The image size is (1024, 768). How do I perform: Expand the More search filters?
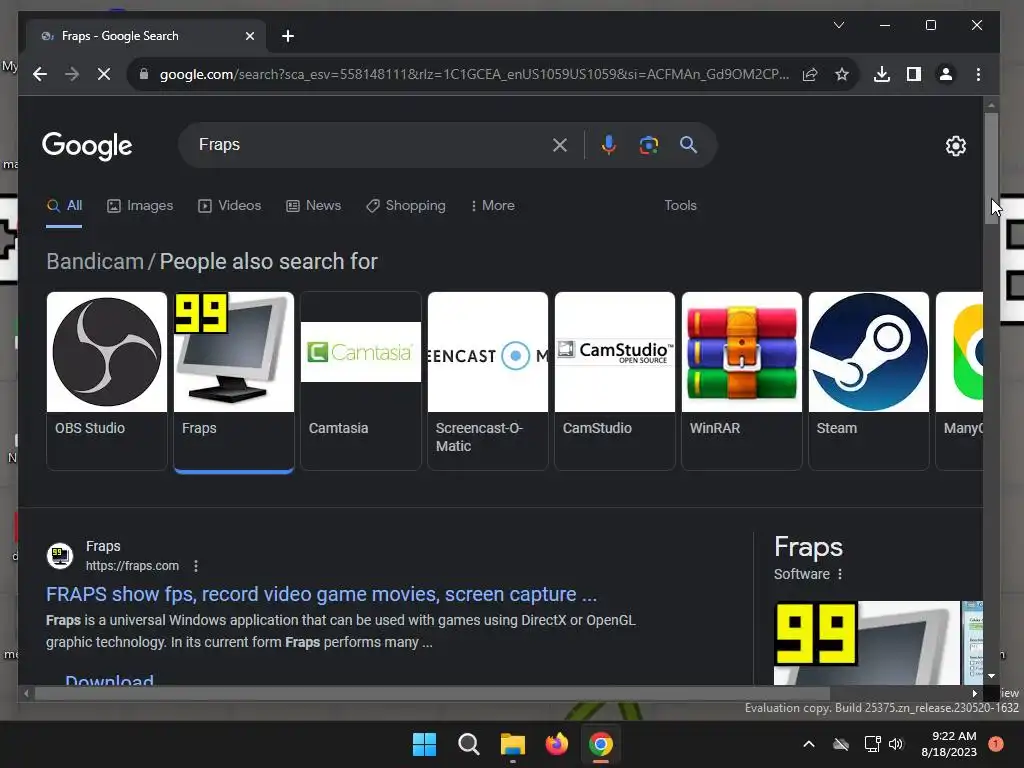pos(492,206)
